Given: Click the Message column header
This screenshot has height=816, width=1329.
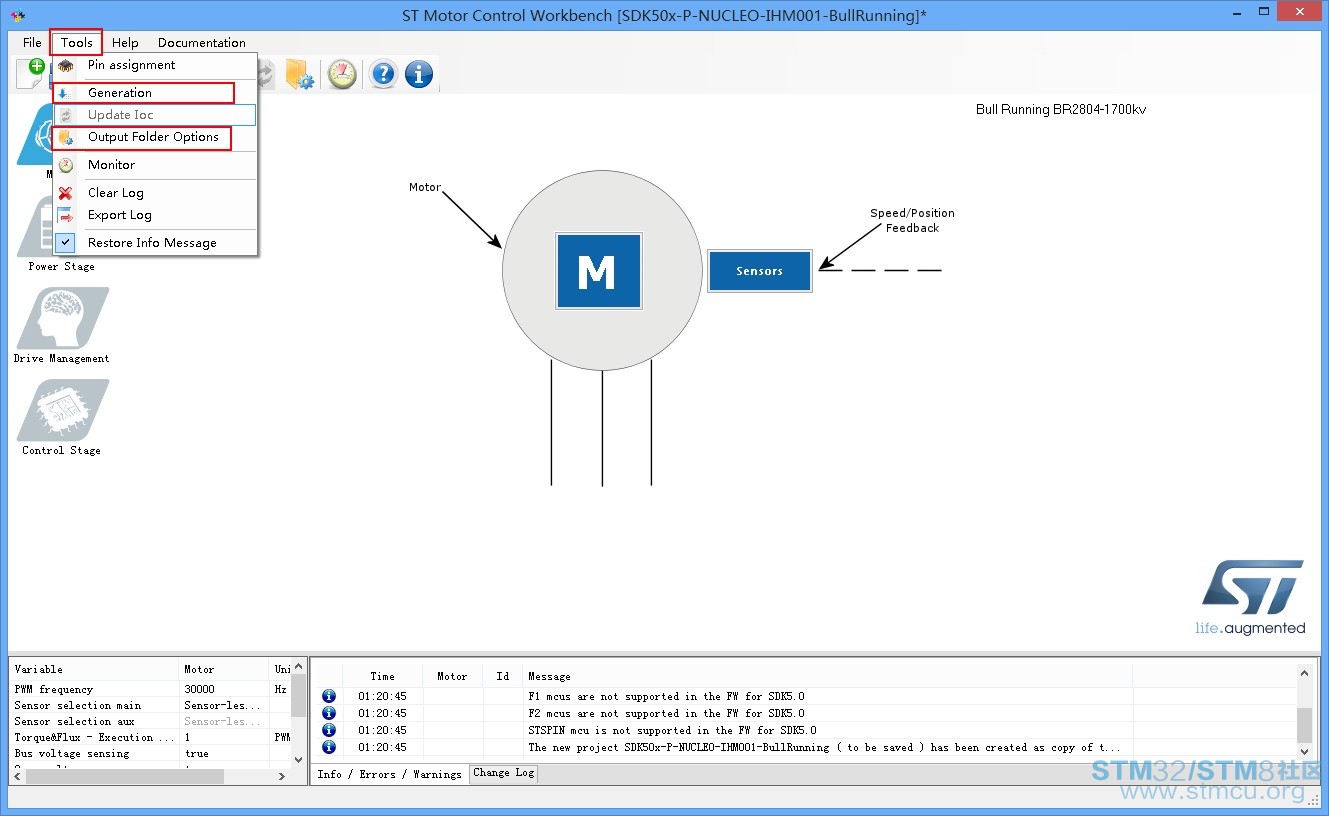Looking at the screenshot, I should (x=827, y=676).
